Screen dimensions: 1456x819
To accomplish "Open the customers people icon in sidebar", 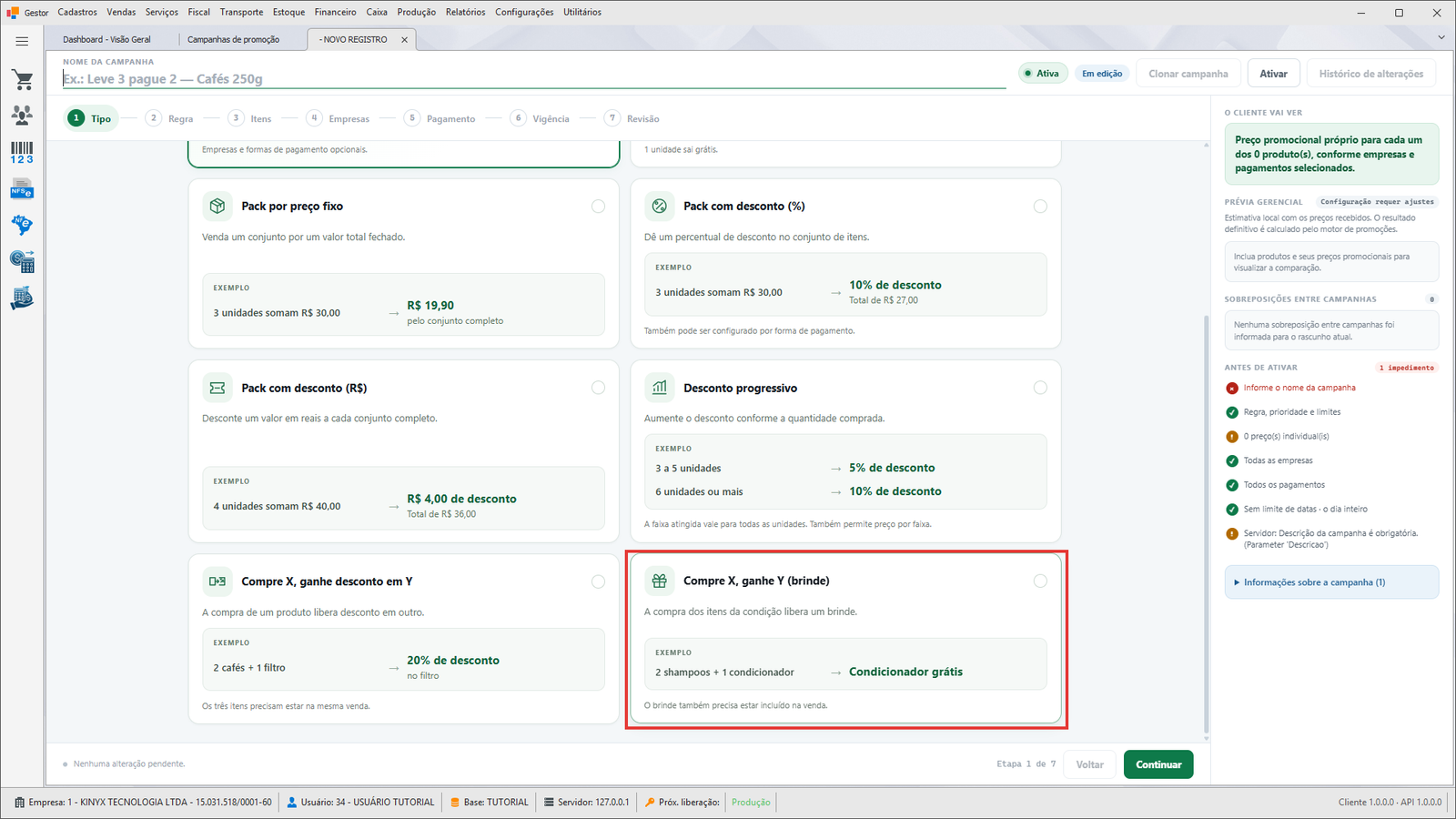I will [x=22, y=115].
